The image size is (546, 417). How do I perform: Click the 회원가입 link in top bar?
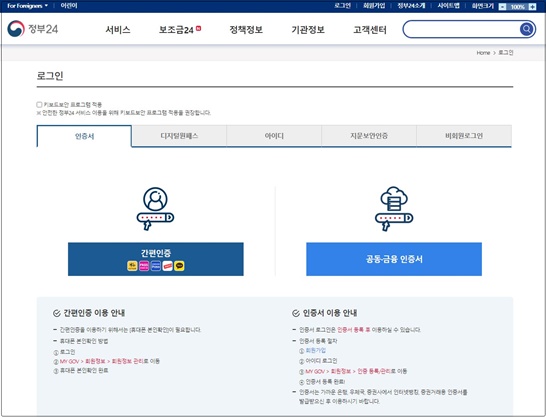click(374, 6)
